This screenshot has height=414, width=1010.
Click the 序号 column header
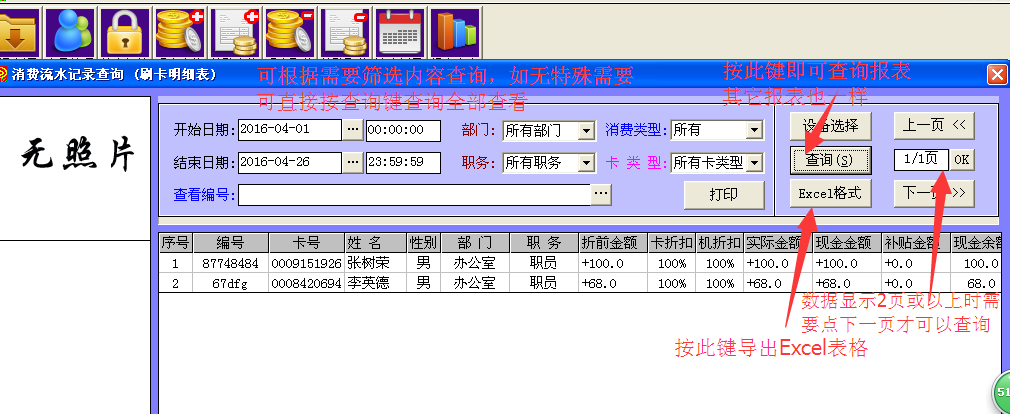point(176,243)
